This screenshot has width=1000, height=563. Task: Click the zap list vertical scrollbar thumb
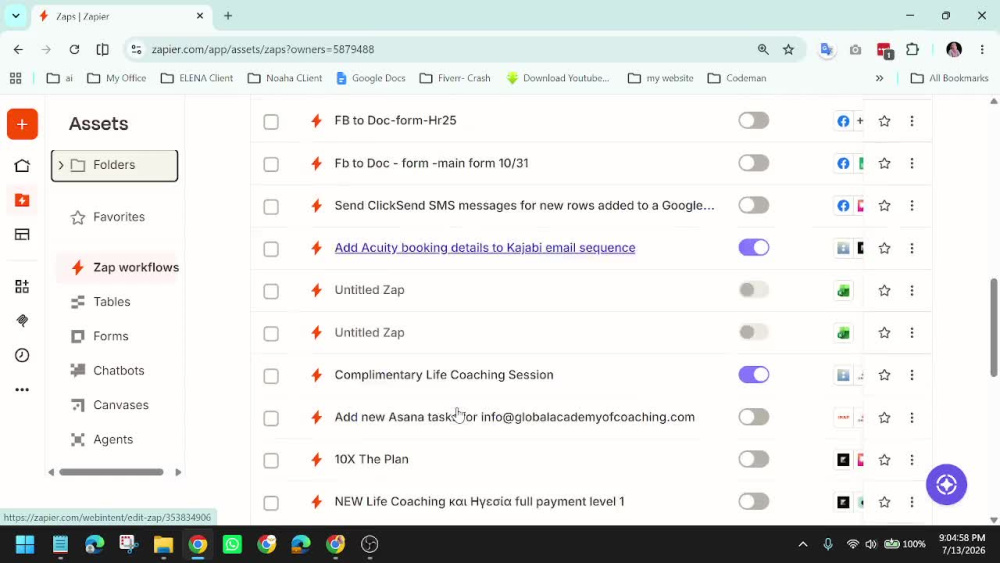(x=994, y=328)
